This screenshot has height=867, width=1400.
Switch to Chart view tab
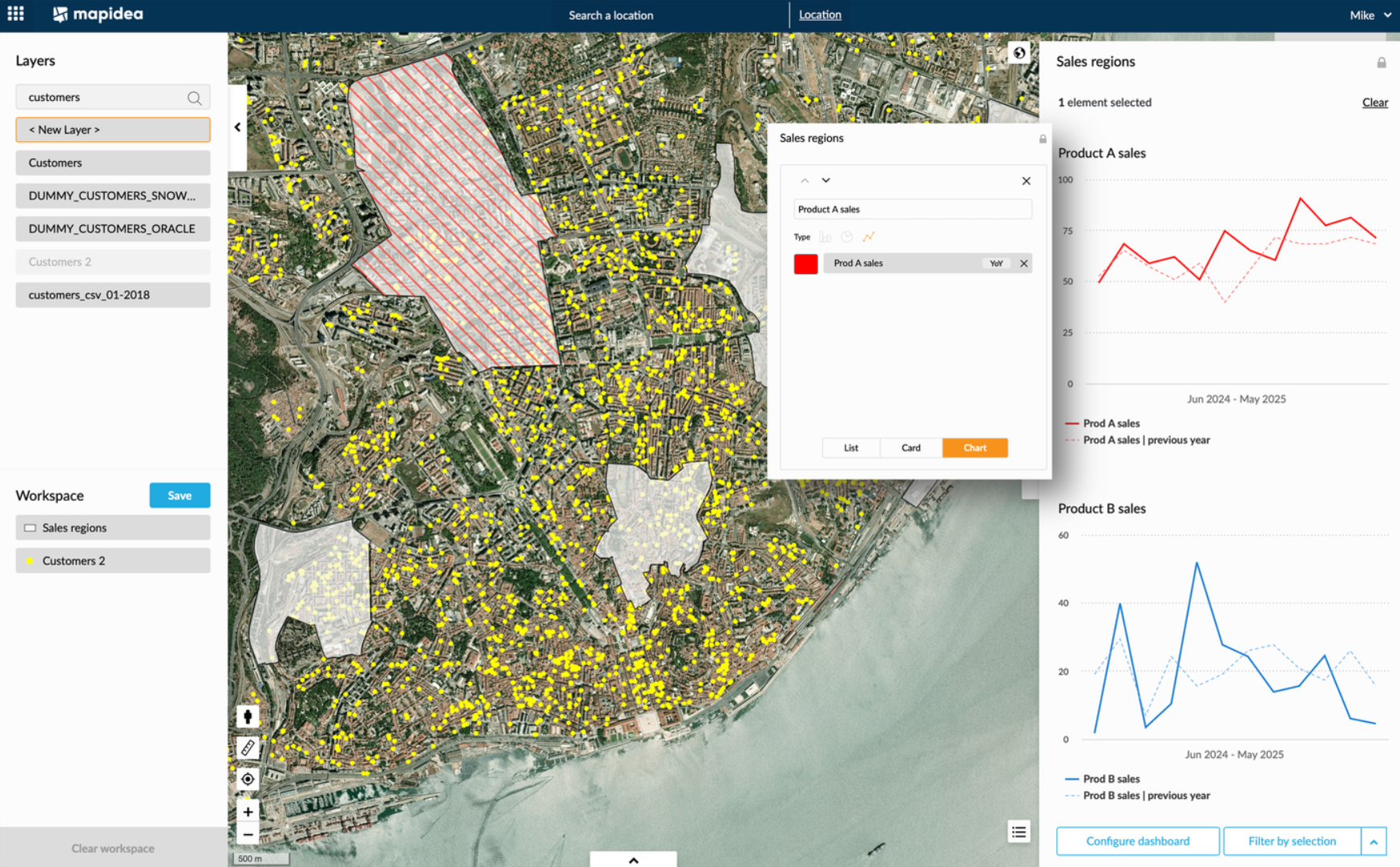click(x=974, y=448)
